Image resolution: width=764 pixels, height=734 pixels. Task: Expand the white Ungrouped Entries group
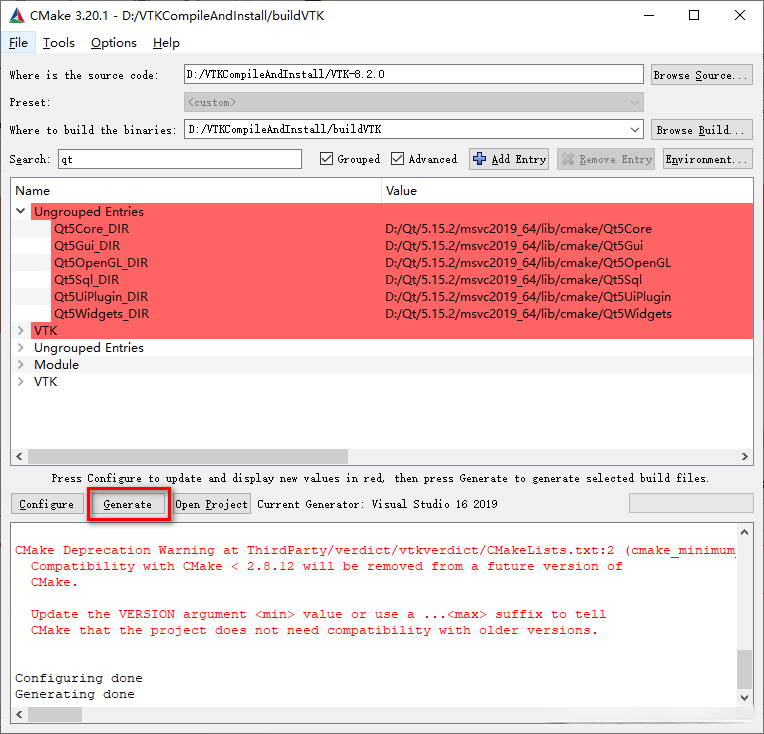pyautogui.click(x=20, y=348)
